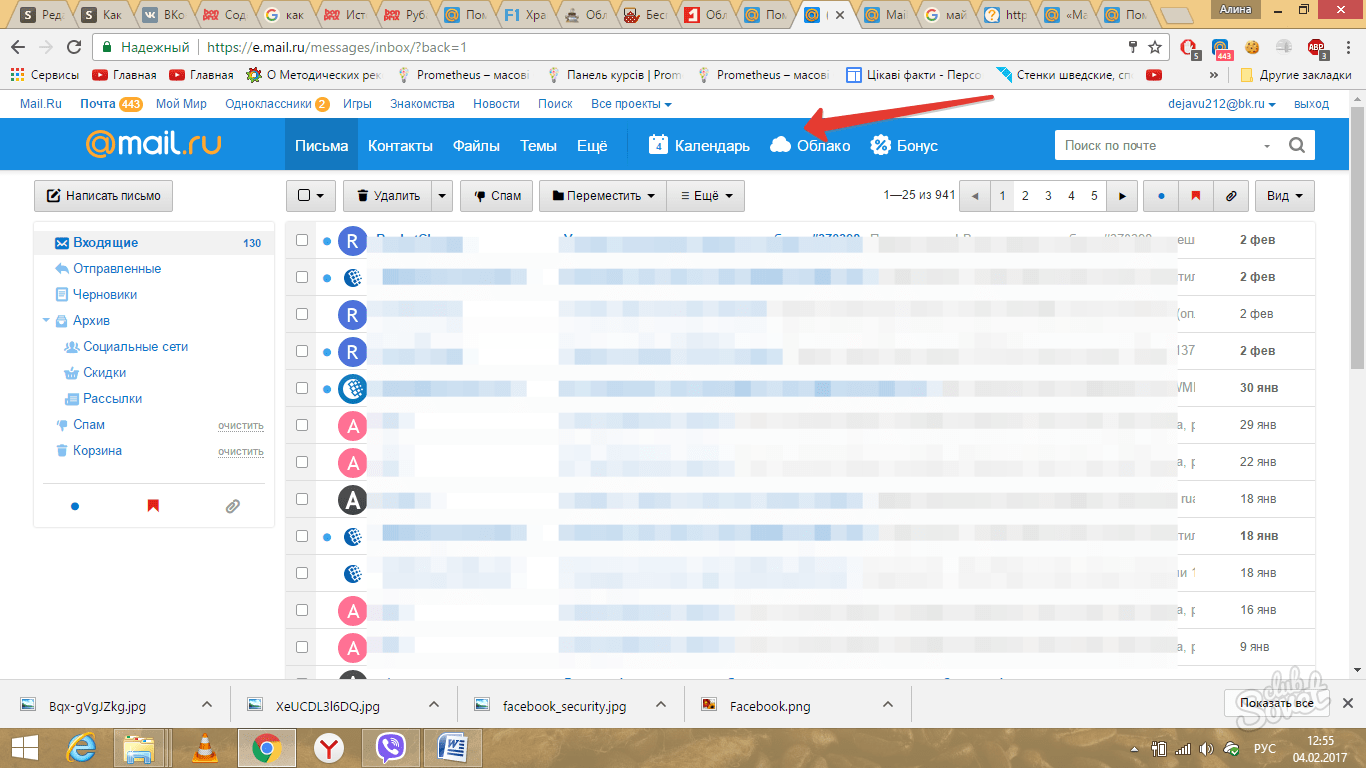Reload the page

[73, 47]
